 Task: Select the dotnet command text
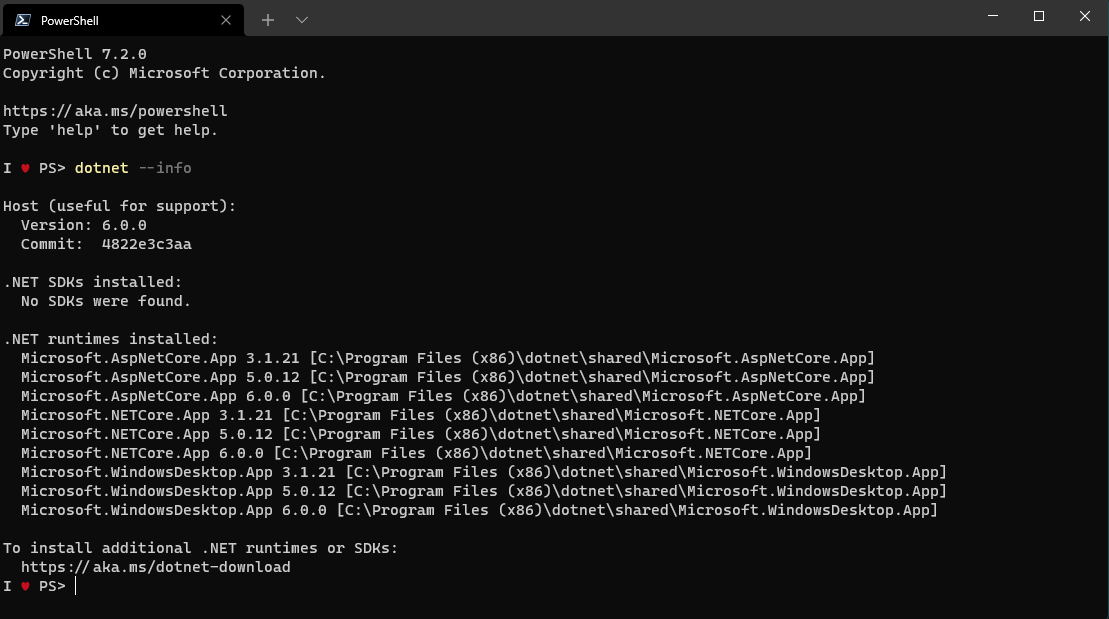coord(101,167)
